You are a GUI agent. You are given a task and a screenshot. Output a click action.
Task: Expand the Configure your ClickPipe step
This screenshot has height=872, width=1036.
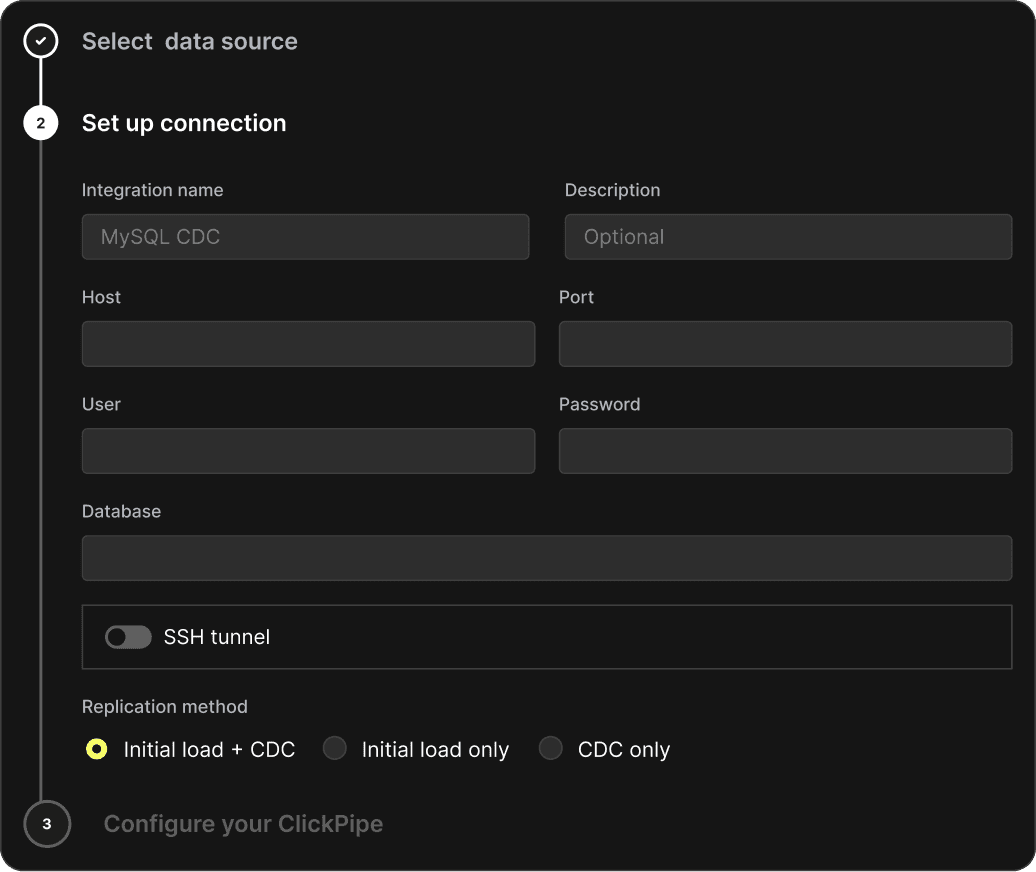click(243, 824)
